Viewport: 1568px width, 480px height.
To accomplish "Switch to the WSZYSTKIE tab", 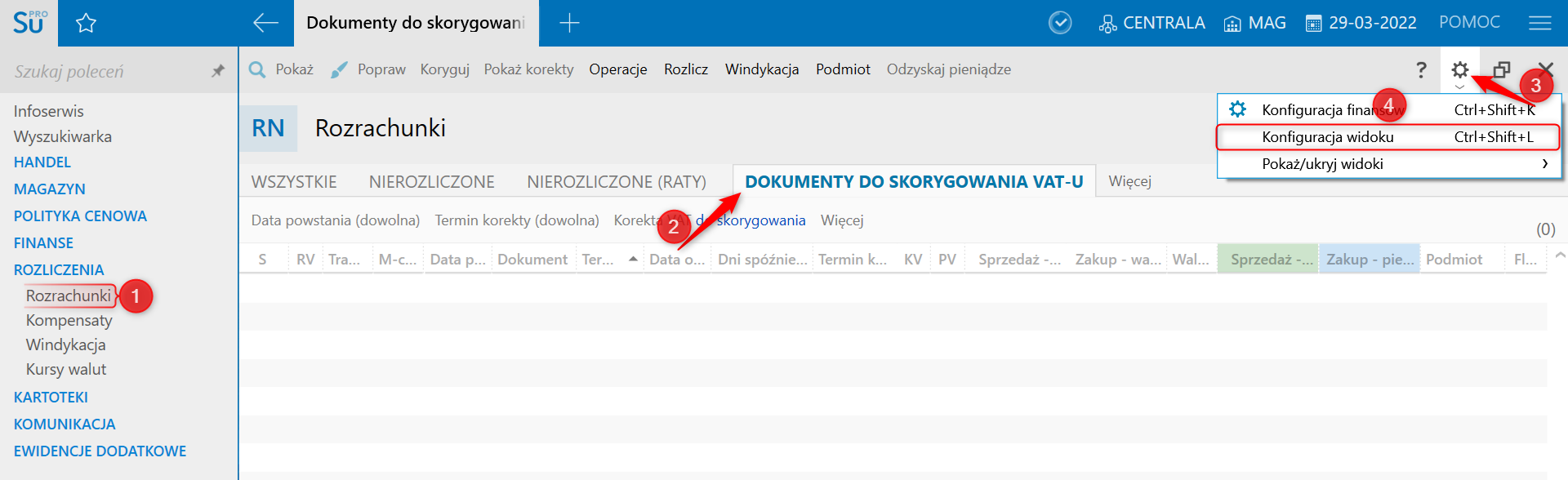I will coord(294,182).
